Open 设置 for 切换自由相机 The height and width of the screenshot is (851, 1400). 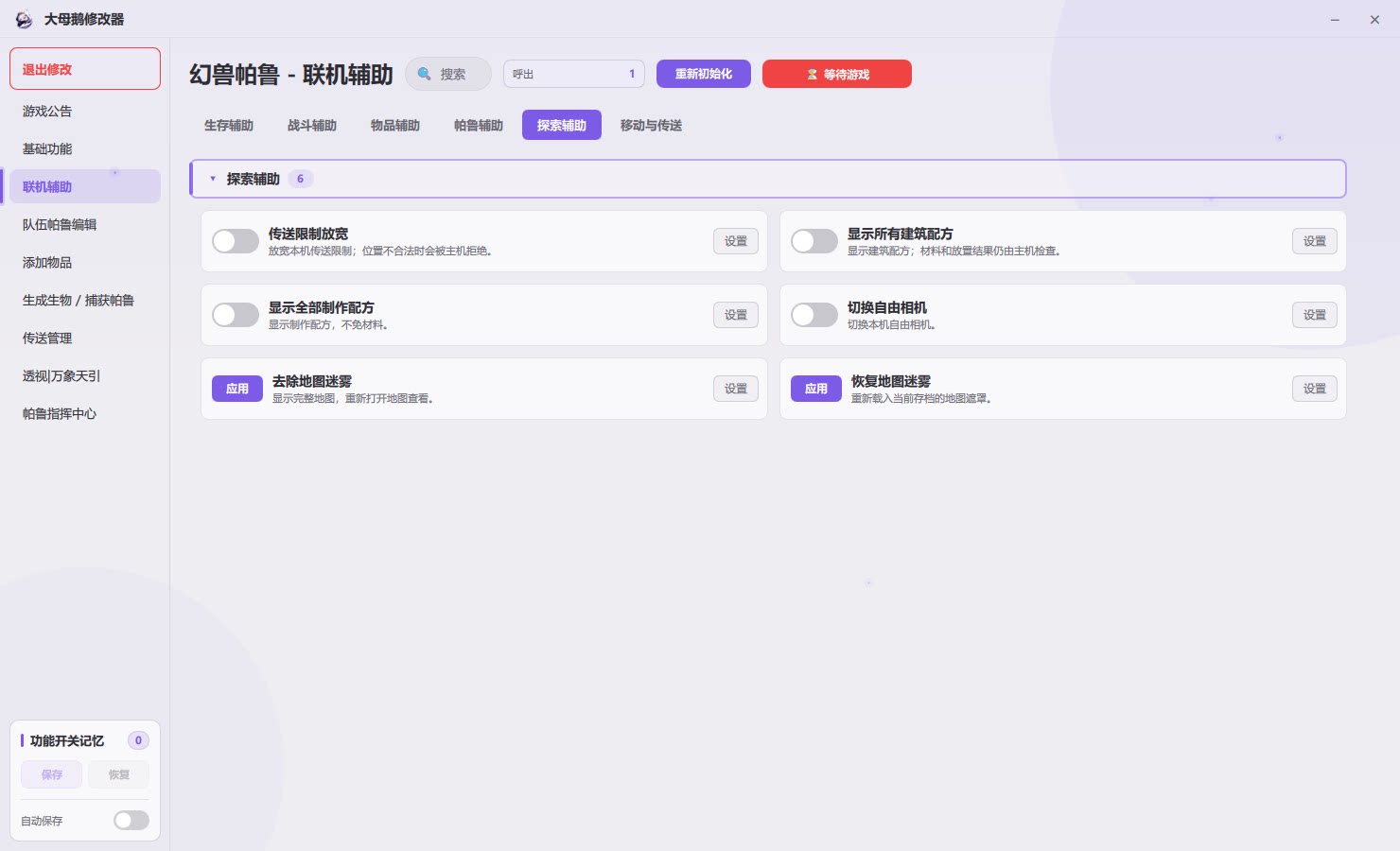[x=1315, y=315]
